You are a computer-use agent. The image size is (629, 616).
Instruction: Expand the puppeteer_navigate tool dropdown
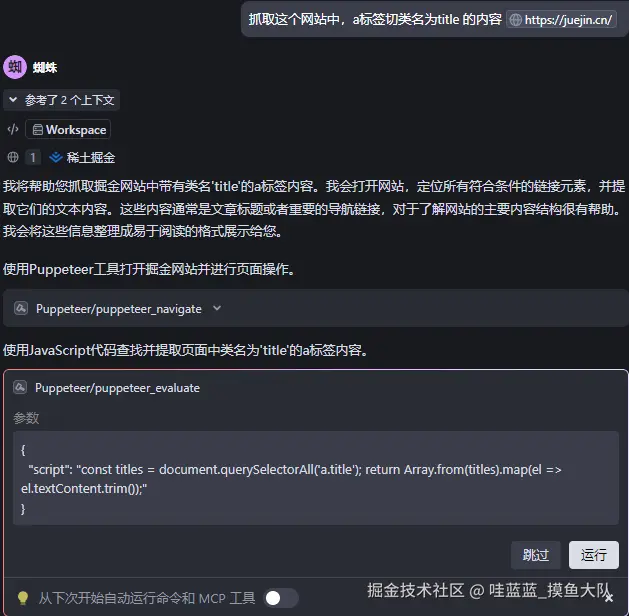point(217,308)
